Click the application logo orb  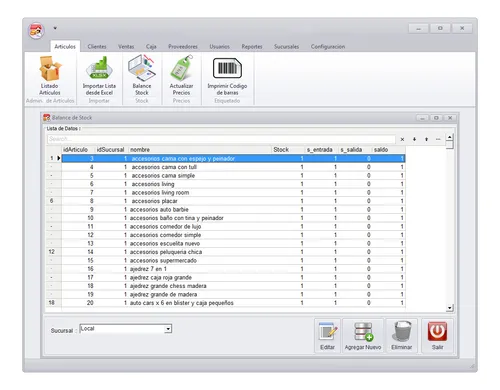[36, 31]
